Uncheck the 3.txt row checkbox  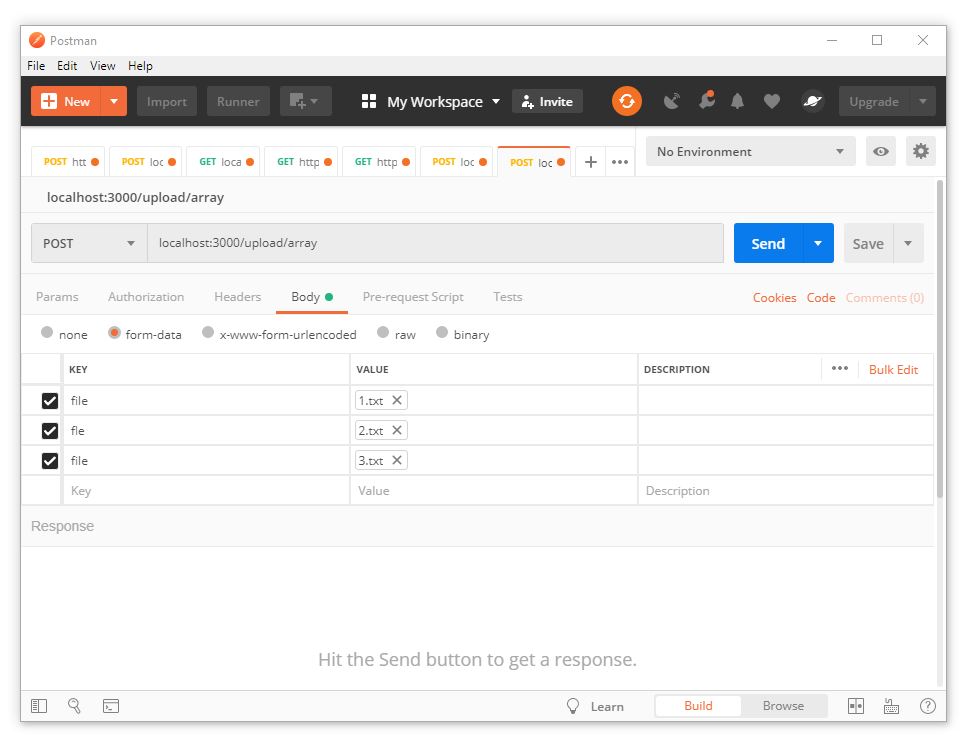click(x=50, y=461)
